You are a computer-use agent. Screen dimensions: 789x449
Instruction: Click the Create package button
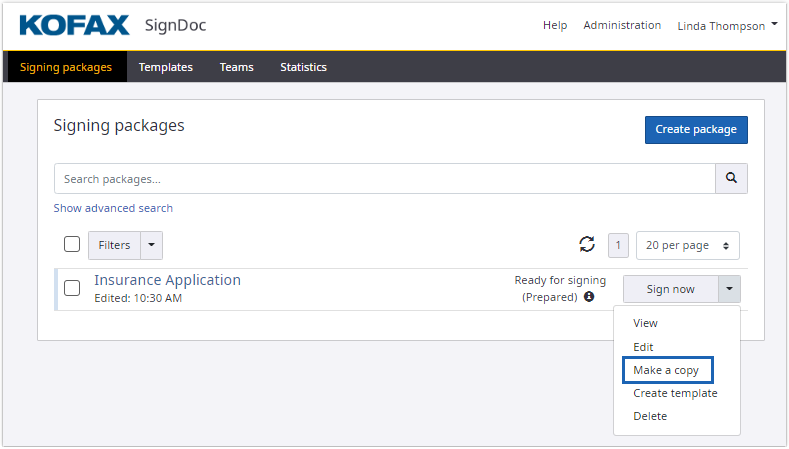point(695,129)
